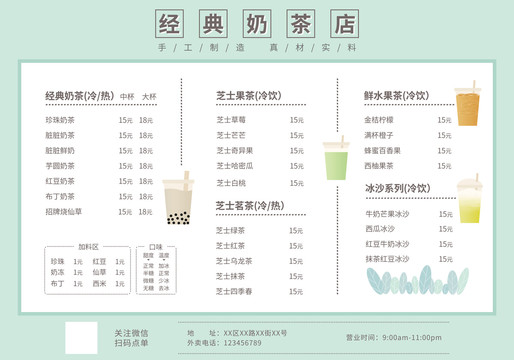This screenshot has height=360, width=514.
Task: Click the '芝士绿茶' menu item
Action: click(230, 230)
